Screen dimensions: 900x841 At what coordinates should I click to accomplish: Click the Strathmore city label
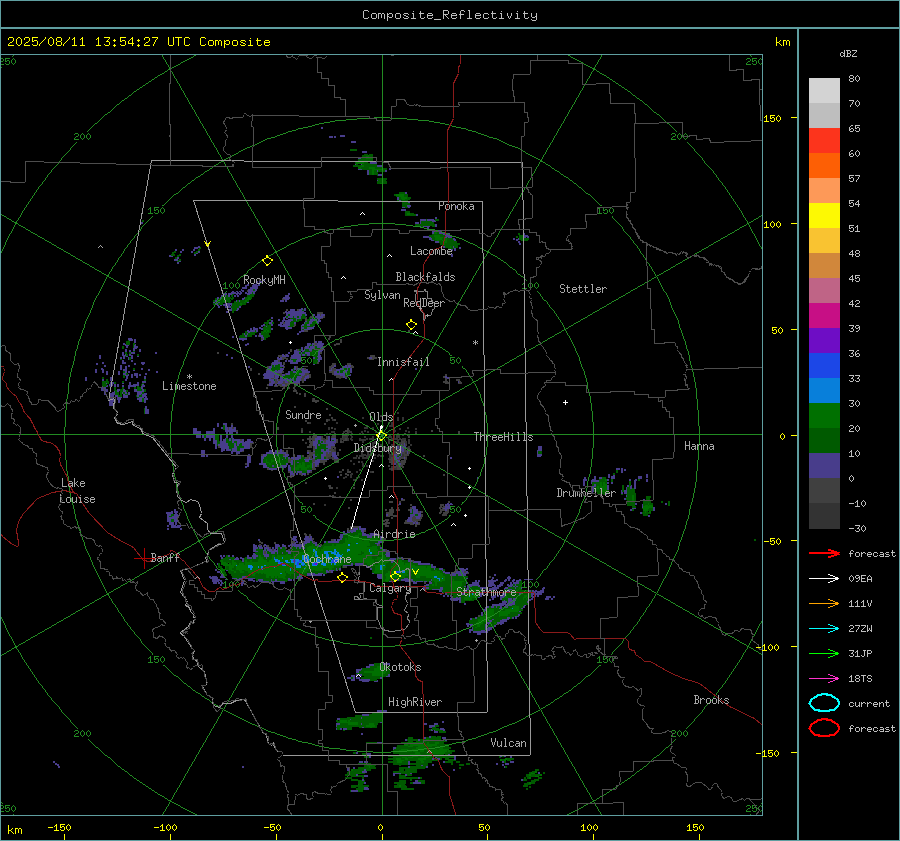click(x=486, y=592)
